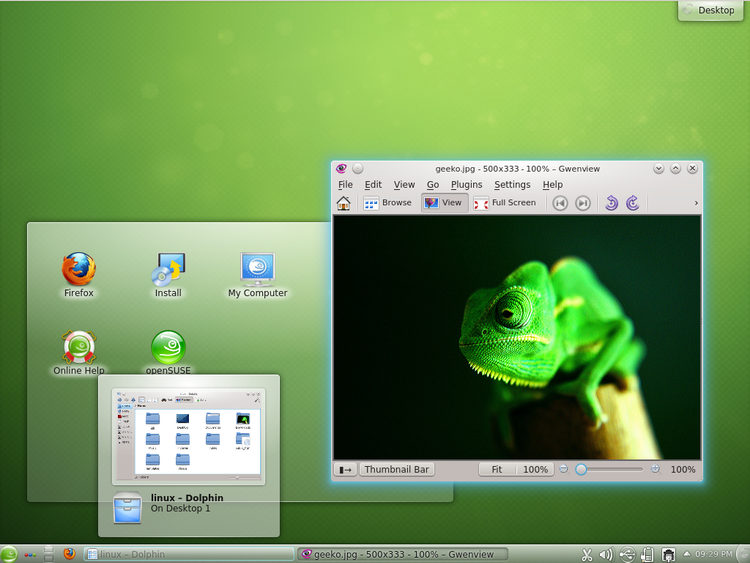Go to the next image

(582, 203)
